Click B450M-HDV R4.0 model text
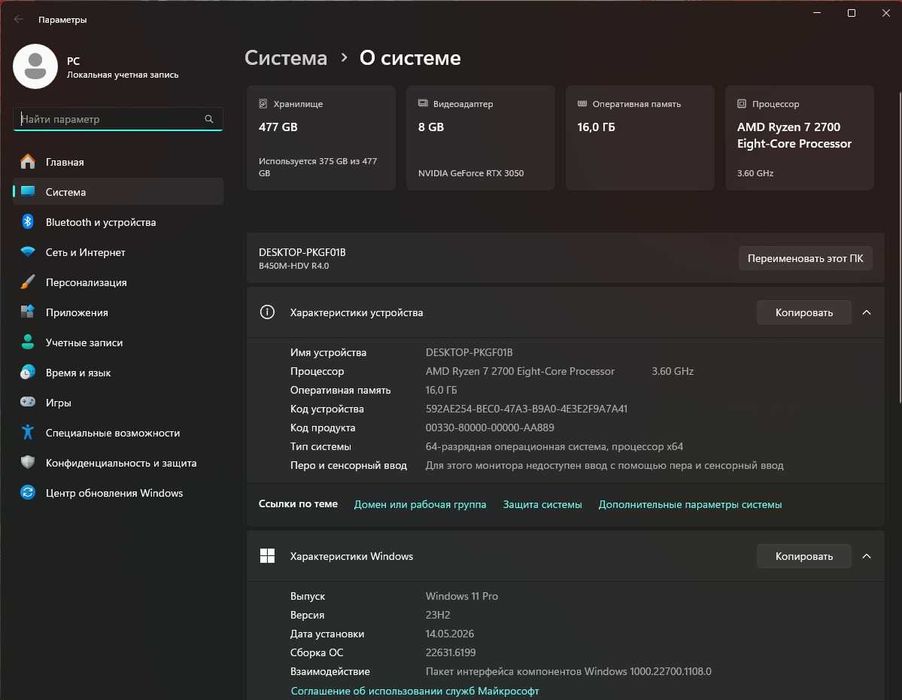This screenshot has height=700, width=902. point(293,266)
